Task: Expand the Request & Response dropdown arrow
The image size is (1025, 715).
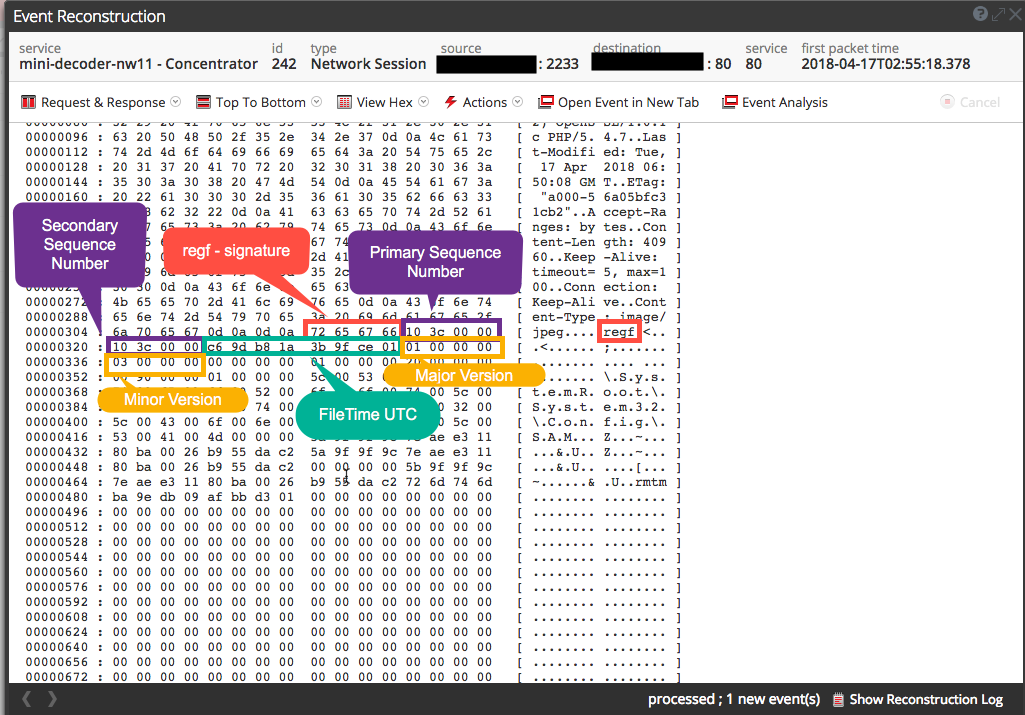Action: tap(176, 102)
